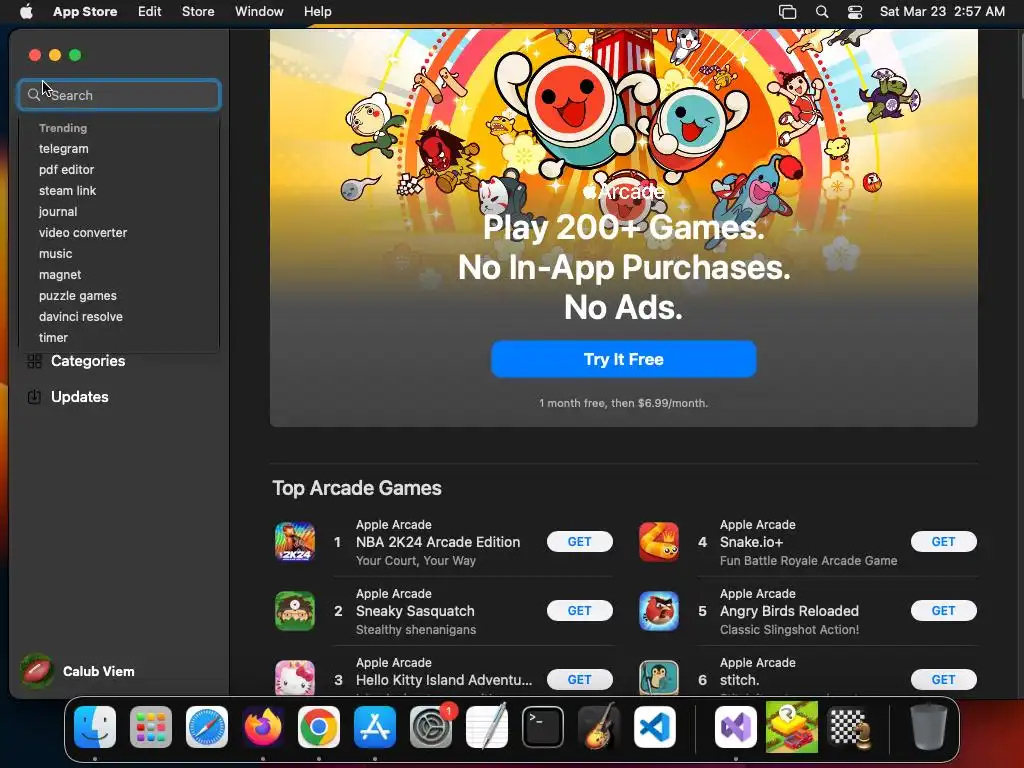
Task: Open Hello Kitty Island Adventure app icon
Action: 295,678
